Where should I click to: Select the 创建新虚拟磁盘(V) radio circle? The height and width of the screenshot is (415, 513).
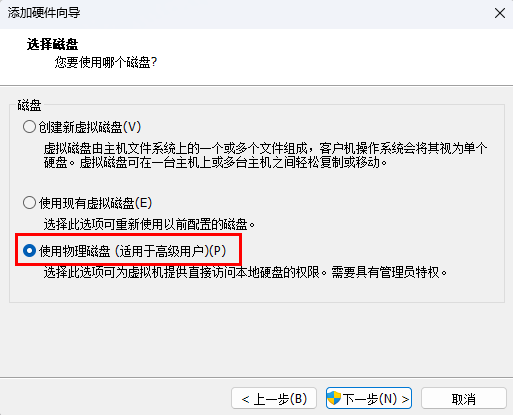click(x=29, y=127)
